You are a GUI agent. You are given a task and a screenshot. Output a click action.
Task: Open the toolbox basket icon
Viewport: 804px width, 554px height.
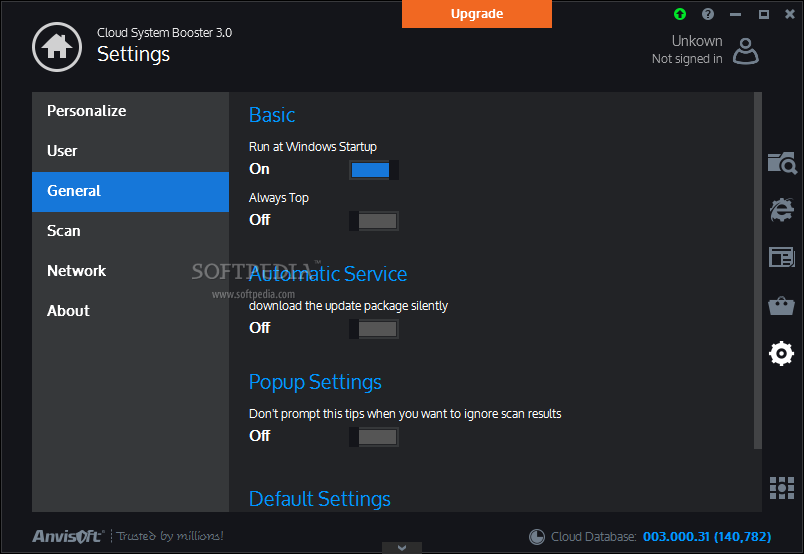(x=781, y=306)
